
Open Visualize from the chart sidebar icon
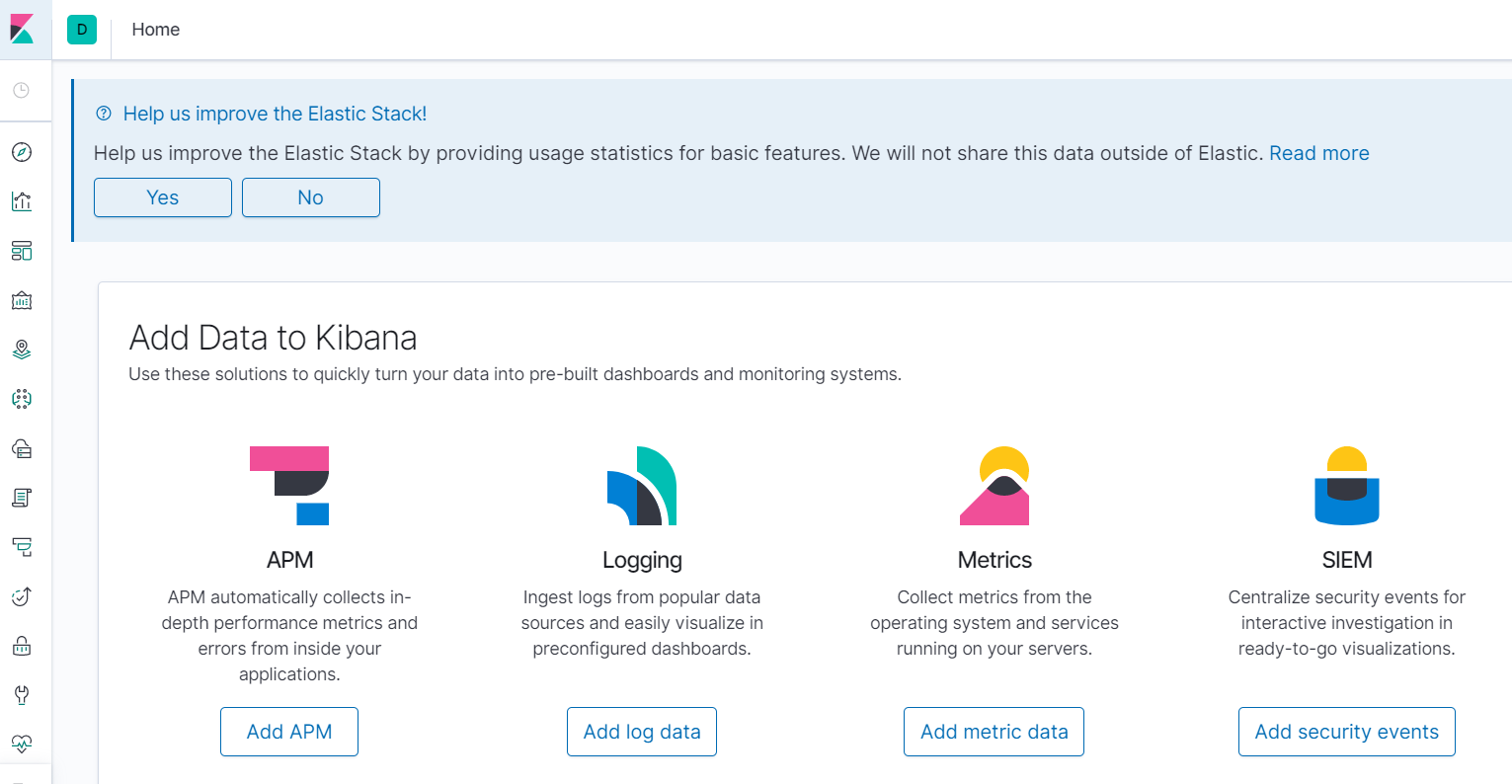pyautogui.click(x=22, y=201)
